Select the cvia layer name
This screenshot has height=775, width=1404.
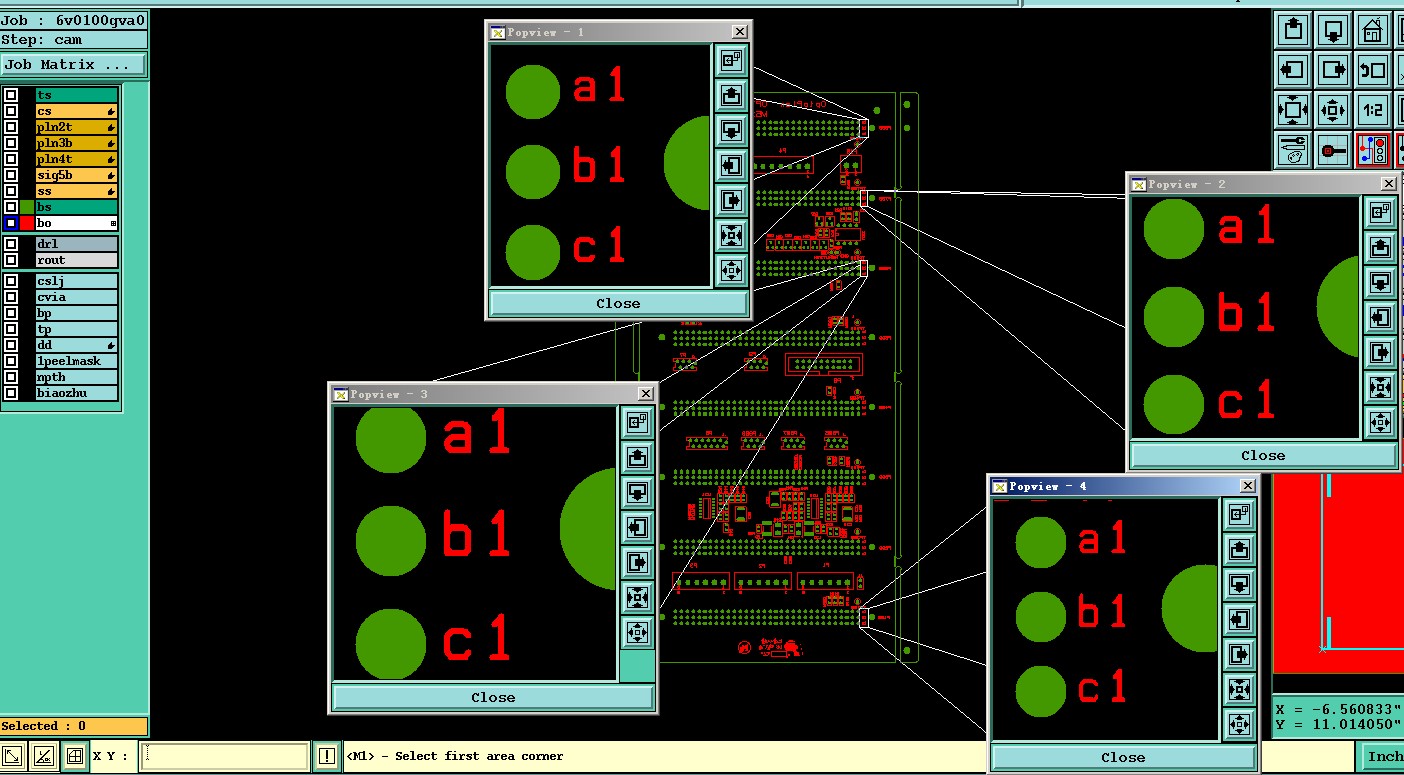coord(77,297)
